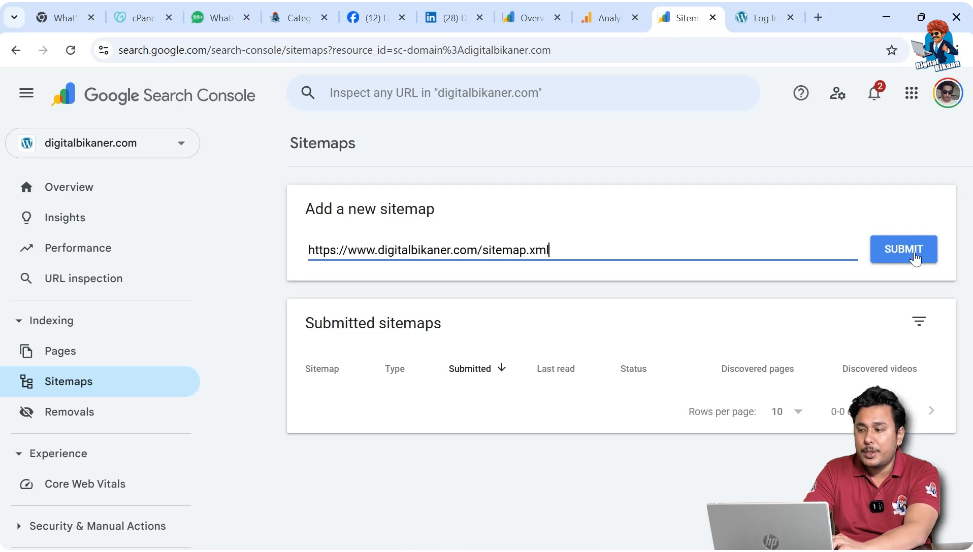Click the Discovered pages column header
This screenshot has height=552, width=973.
(757, 368)
